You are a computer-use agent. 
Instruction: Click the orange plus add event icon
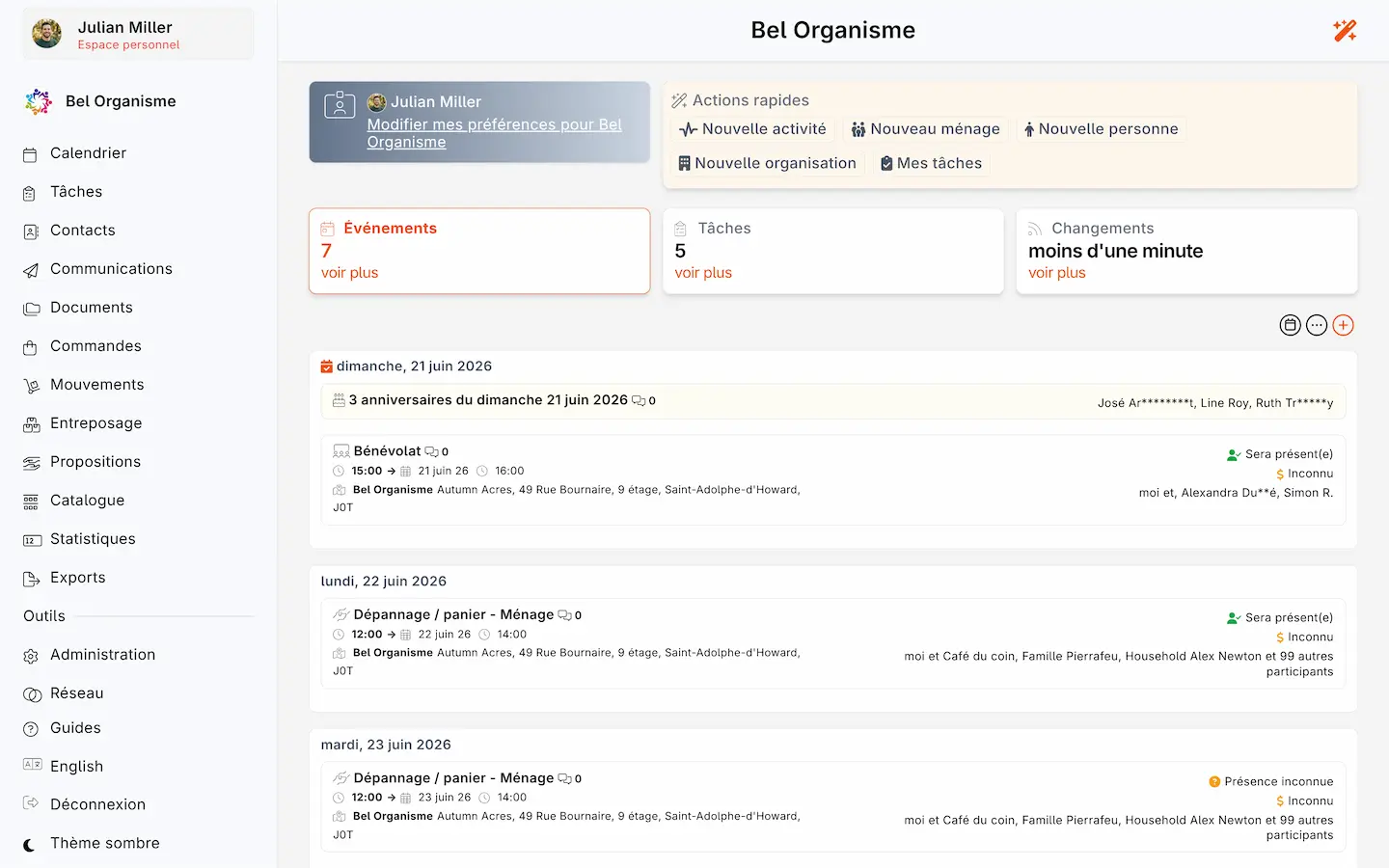1343,325
